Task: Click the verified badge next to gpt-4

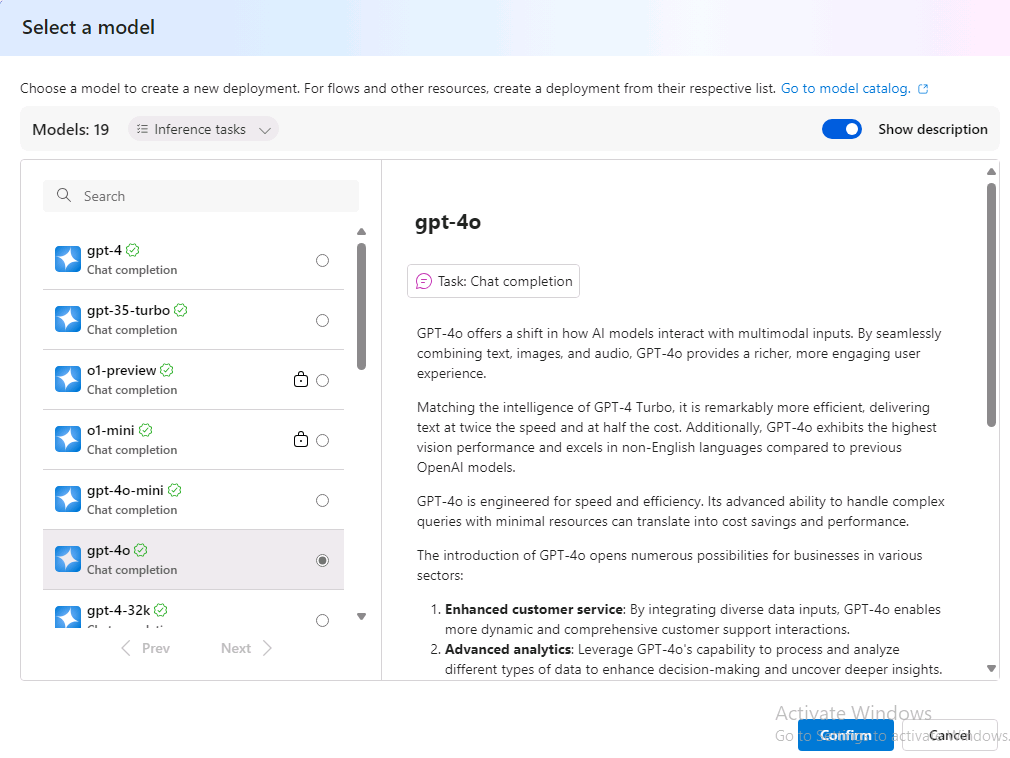Action: tap(133, 250)
